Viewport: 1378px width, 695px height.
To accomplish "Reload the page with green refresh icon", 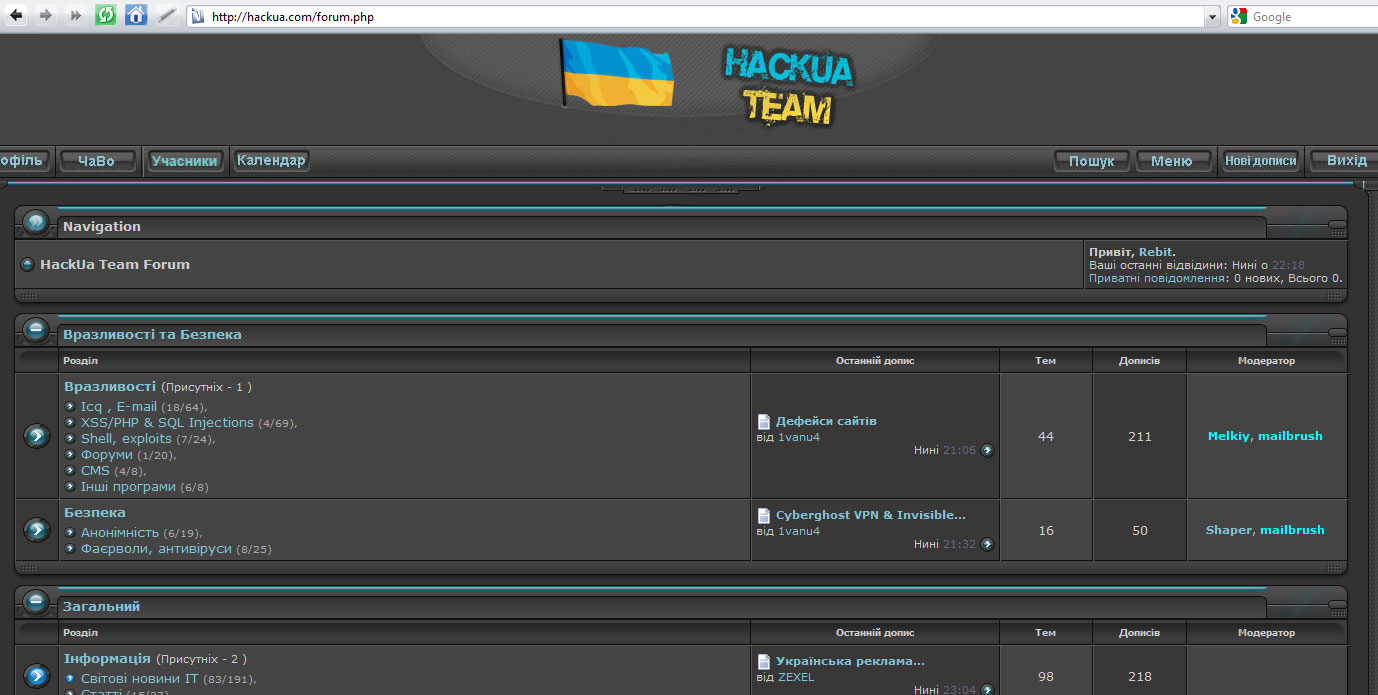I will coord(106,16).
